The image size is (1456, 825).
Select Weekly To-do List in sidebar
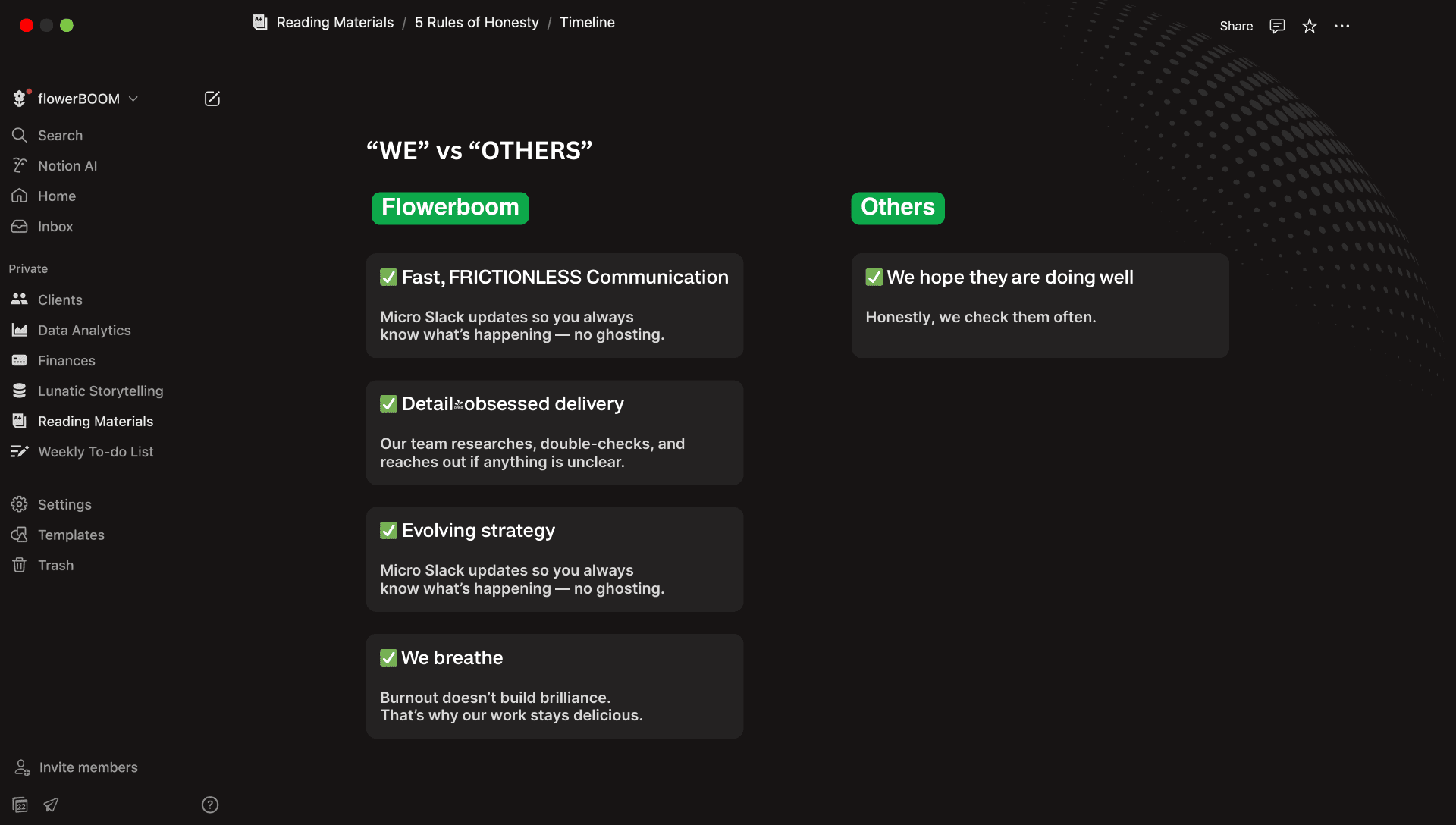pos(96,451)
